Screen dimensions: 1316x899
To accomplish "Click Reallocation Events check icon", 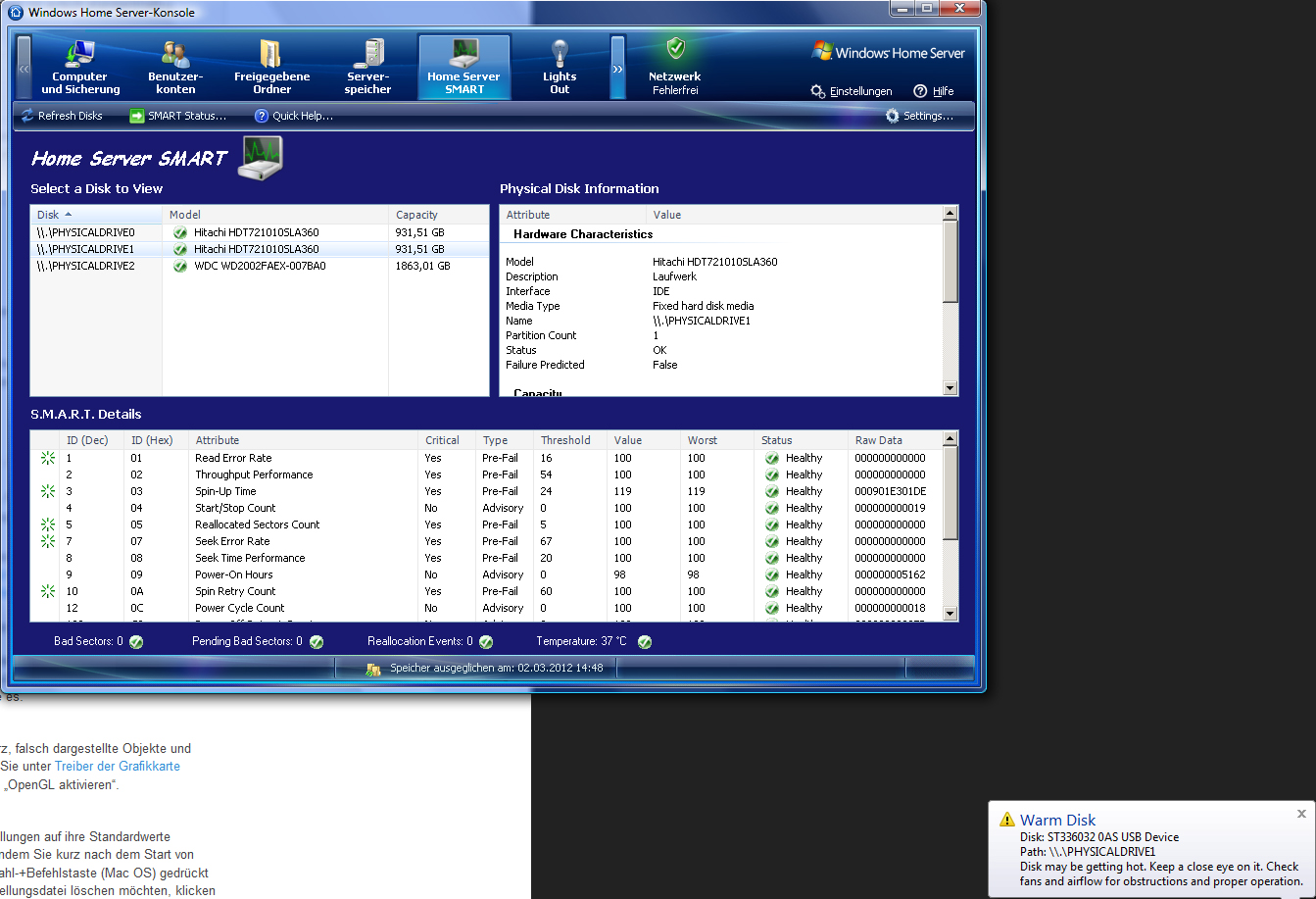I will point(486,642).
